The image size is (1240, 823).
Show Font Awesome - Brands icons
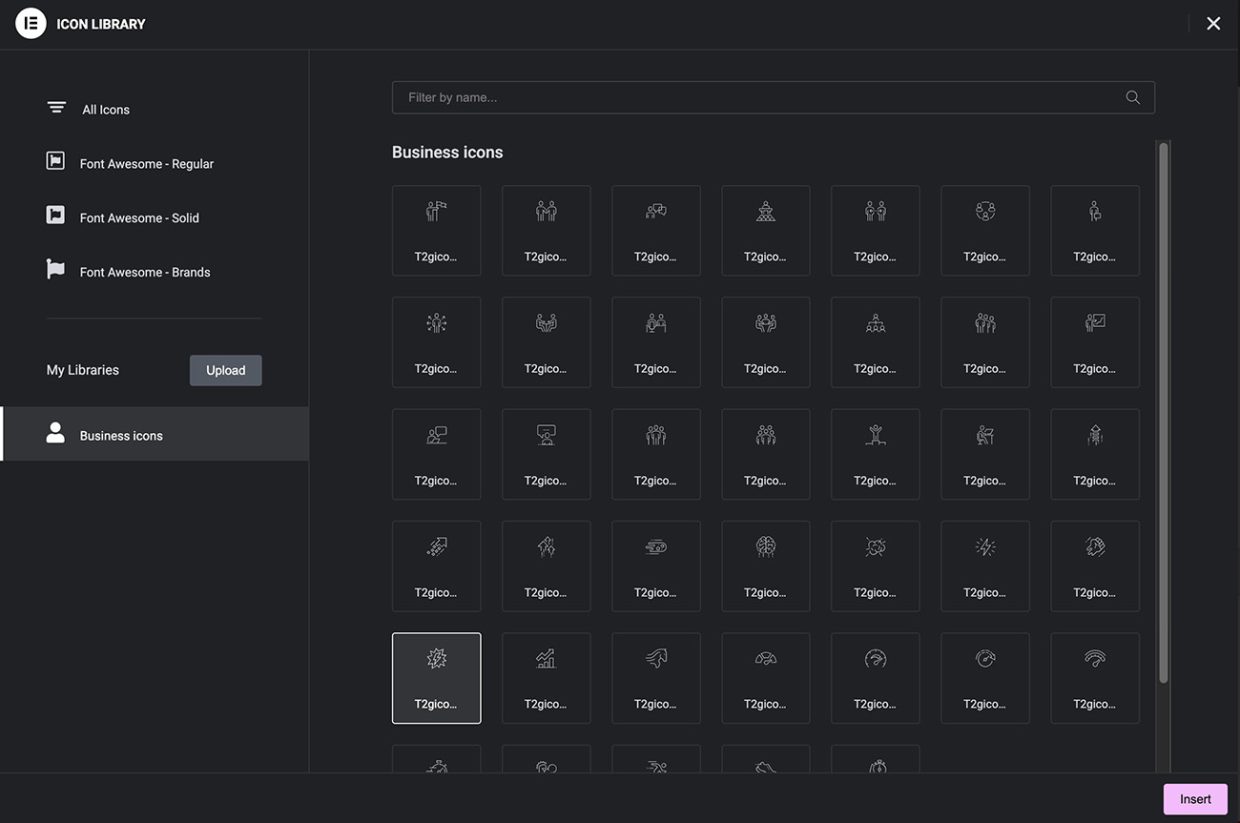click(144, 272)
